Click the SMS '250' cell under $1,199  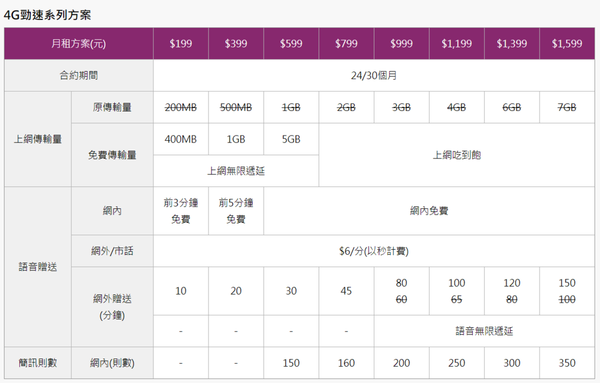(x=457, y=363)
